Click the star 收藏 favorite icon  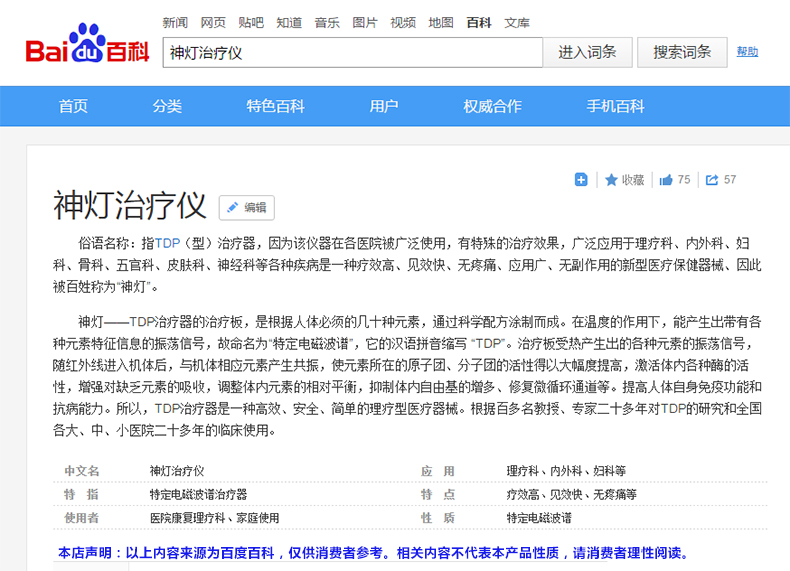click(x=611, y=180)
